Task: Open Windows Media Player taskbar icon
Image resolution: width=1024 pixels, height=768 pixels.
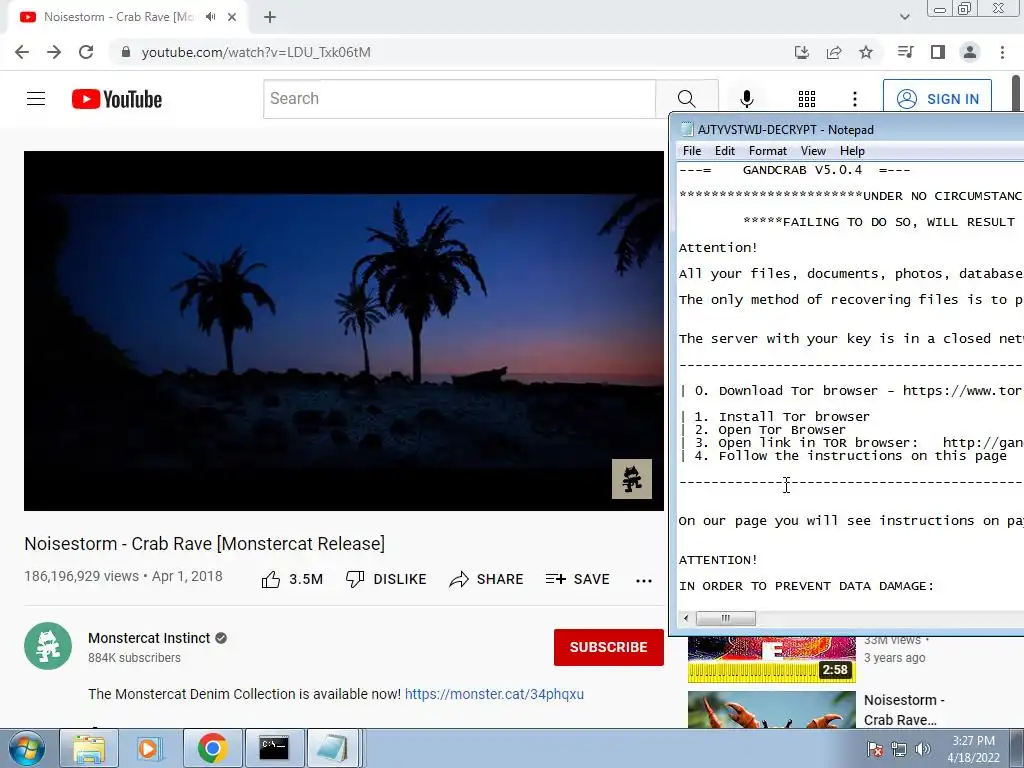Action: [150, 748]
